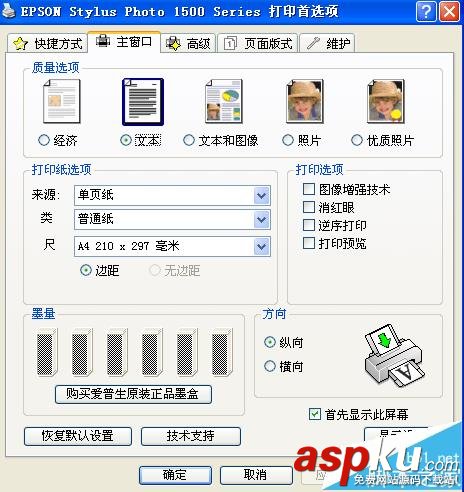The width and height of the screenshot is (464, 492).
Task: Click the 确定 OK button
Action: point(175,475)
